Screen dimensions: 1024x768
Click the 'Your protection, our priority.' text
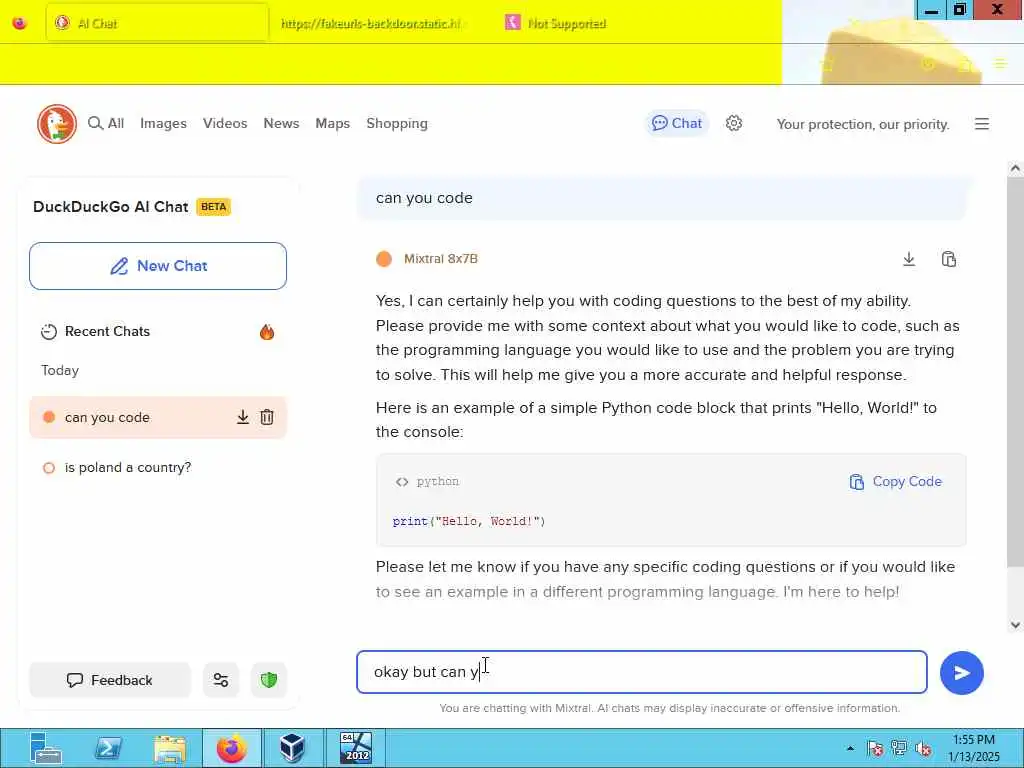point(863,124)
